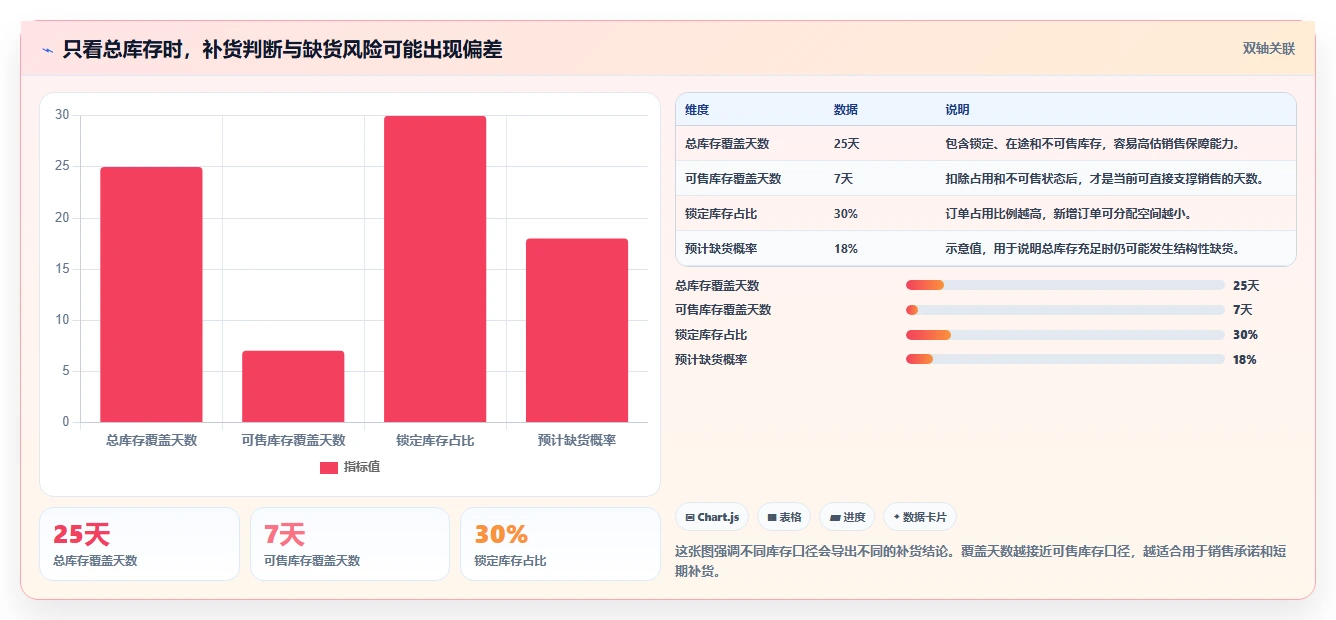Toggle the 指标值 legend swatch
The width and height of the screenshot is (1336, 620).
click(x=329, y=467)
